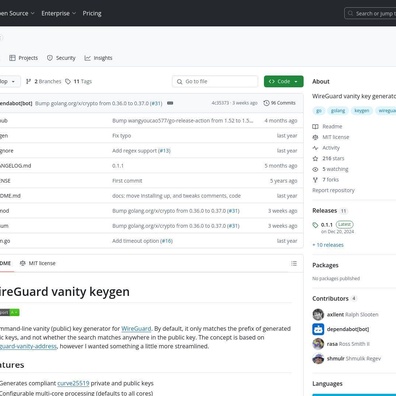The image size is (396, 396).
Task: Click the pulse icon beside Activity
Action: point(315,148)
